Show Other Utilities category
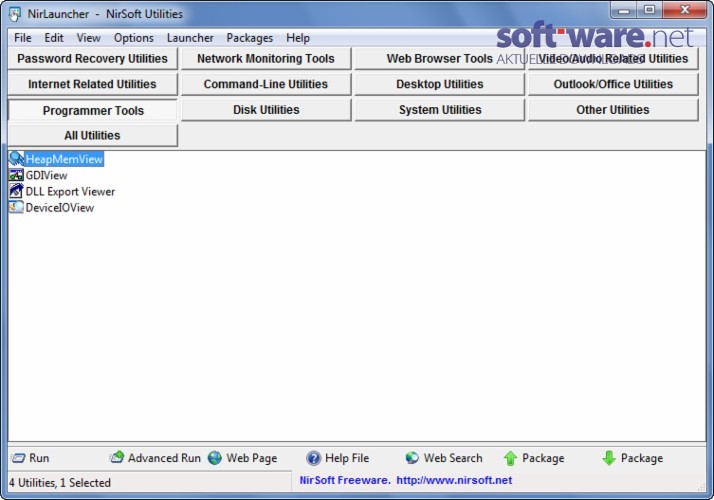 pyautogui.click(x=613, y=110)
